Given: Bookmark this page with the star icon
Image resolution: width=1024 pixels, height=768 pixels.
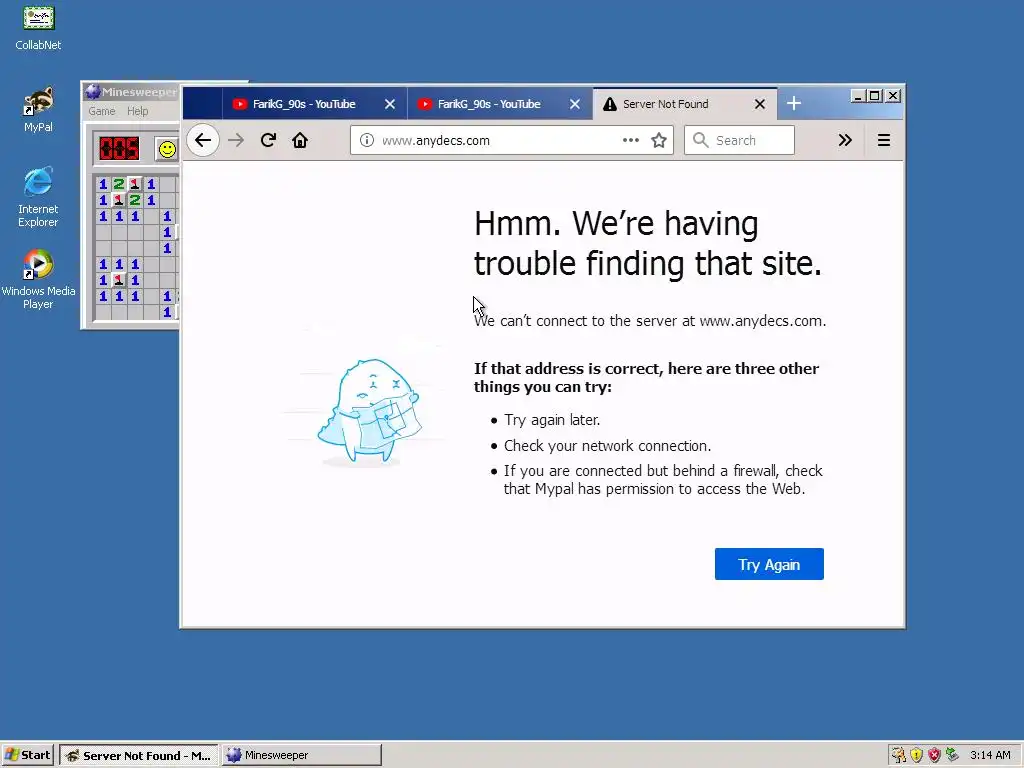Looking at the screenshot, I should [x=659, y=140].
